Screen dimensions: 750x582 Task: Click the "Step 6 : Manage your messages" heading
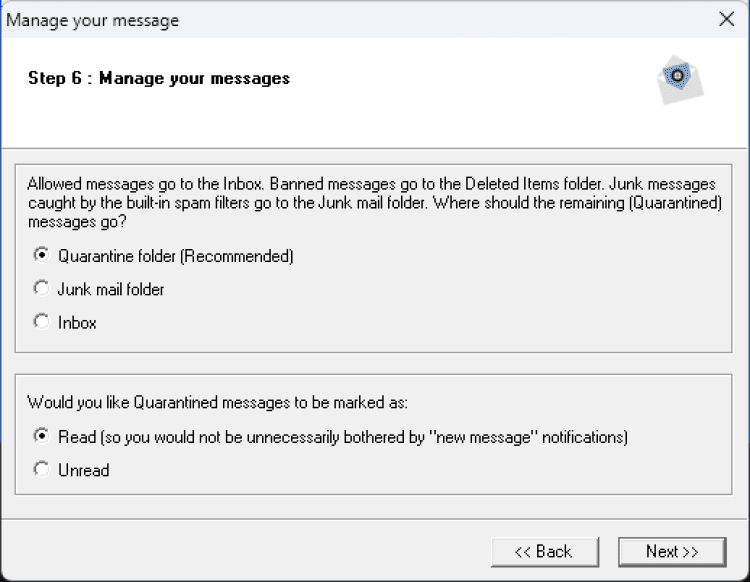pos(159,78)
